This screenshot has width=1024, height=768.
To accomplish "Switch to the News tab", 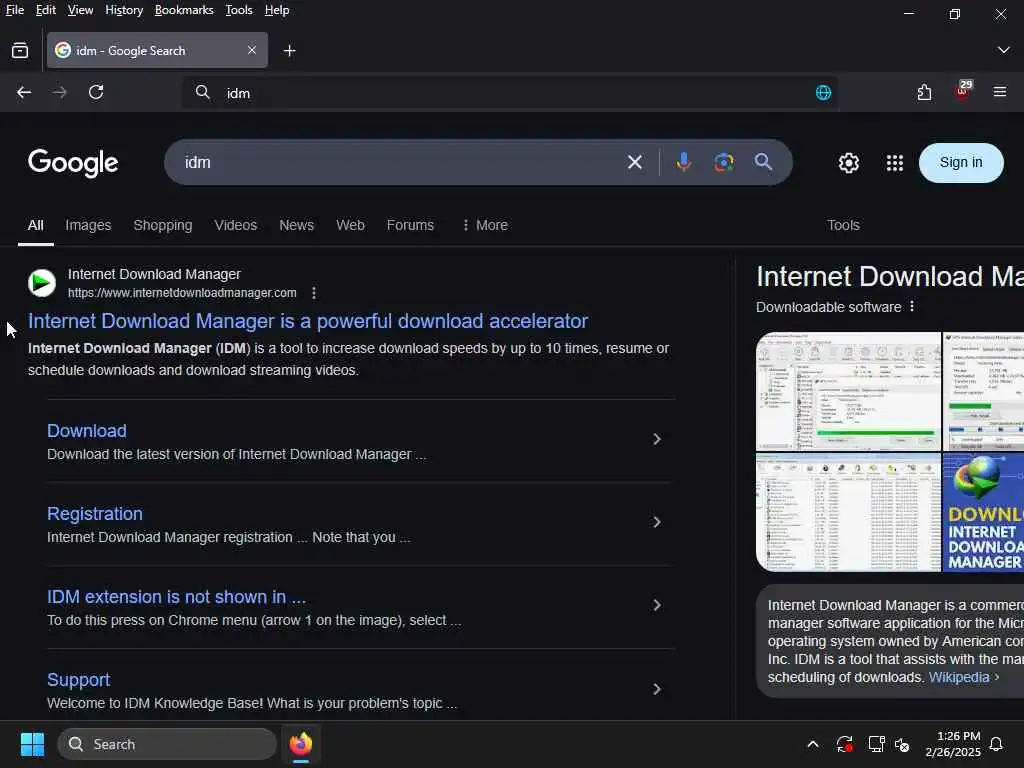I will pos(296,225).
